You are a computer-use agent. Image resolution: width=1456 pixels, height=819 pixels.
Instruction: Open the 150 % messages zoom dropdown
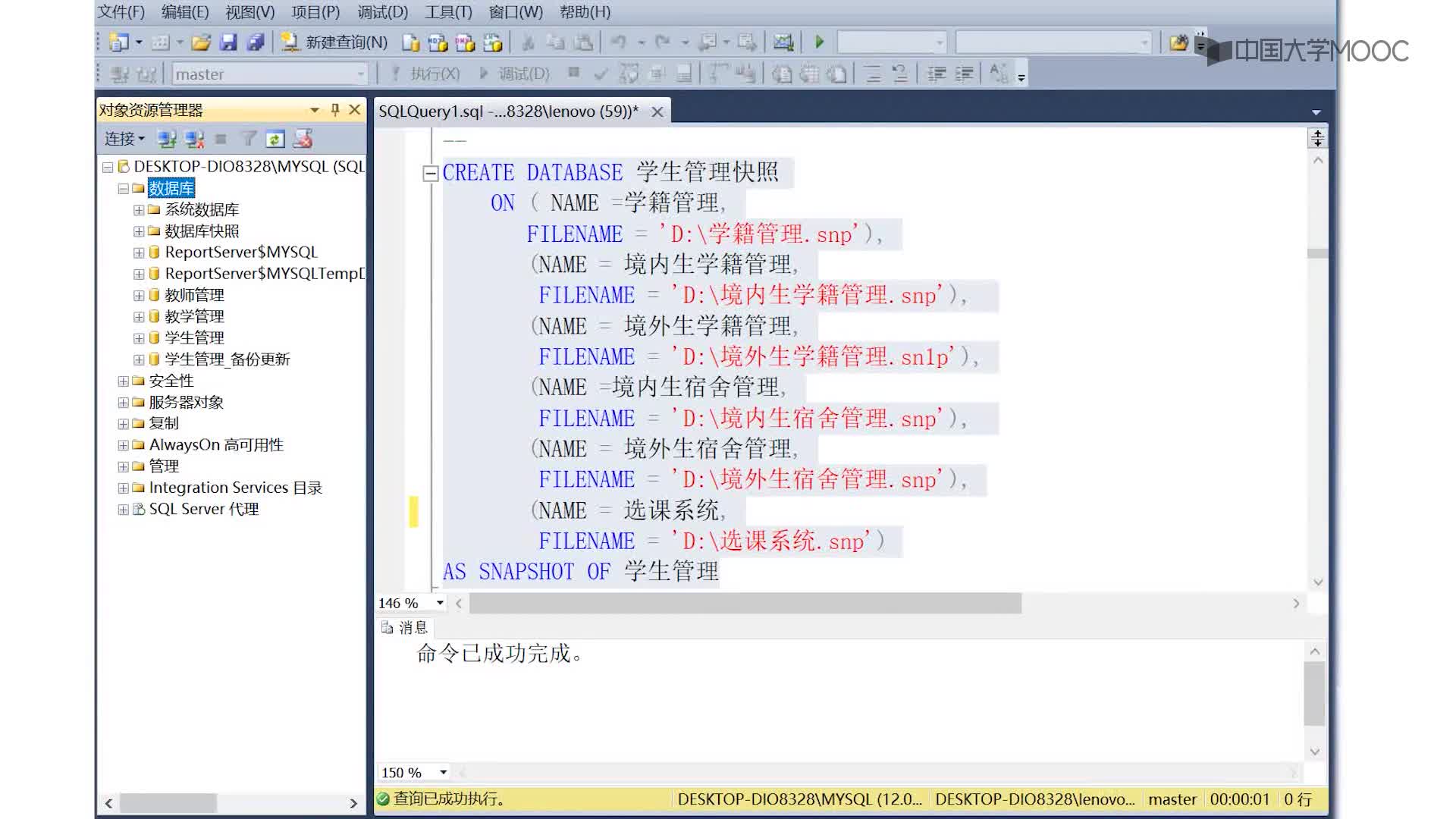[x=443, y=772]
